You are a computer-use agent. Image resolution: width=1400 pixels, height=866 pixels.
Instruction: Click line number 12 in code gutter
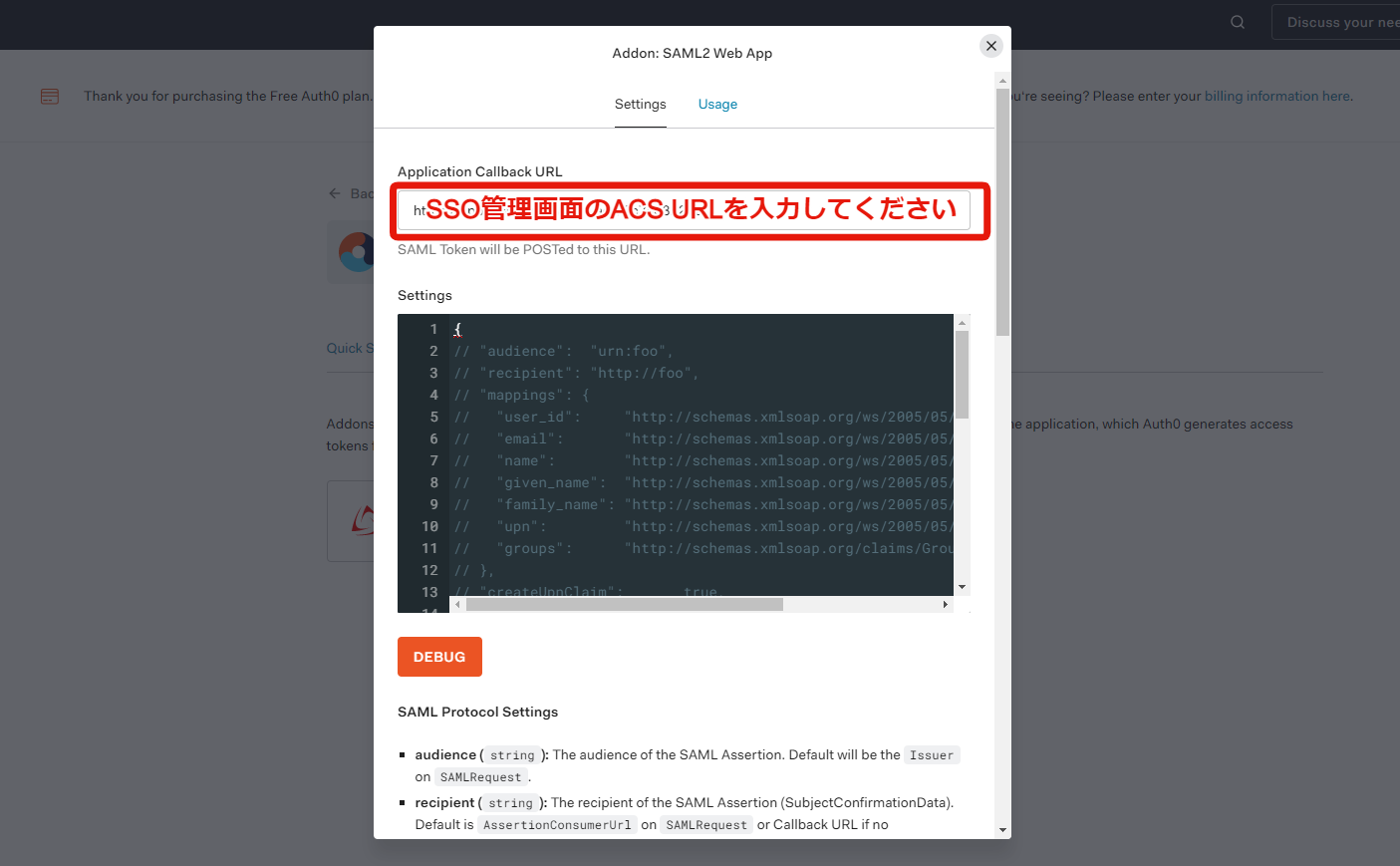tap(429, 571)
